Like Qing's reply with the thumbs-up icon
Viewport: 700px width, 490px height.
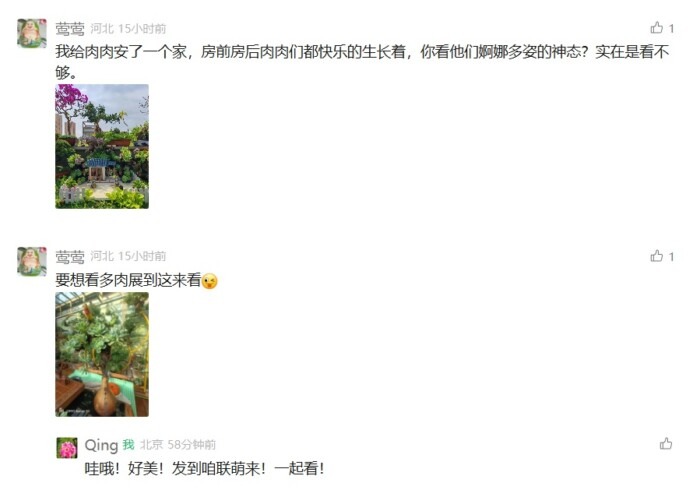[666, 444]
